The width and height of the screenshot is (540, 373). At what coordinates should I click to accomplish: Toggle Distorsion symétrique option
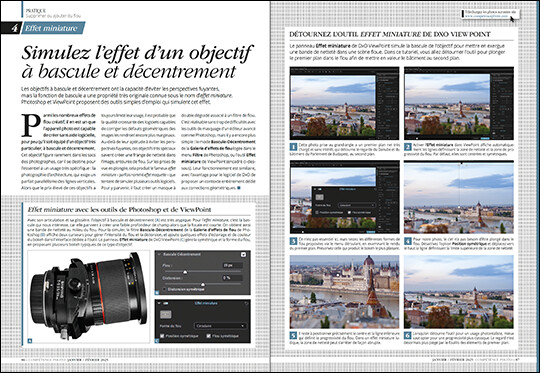pos(164,289)
